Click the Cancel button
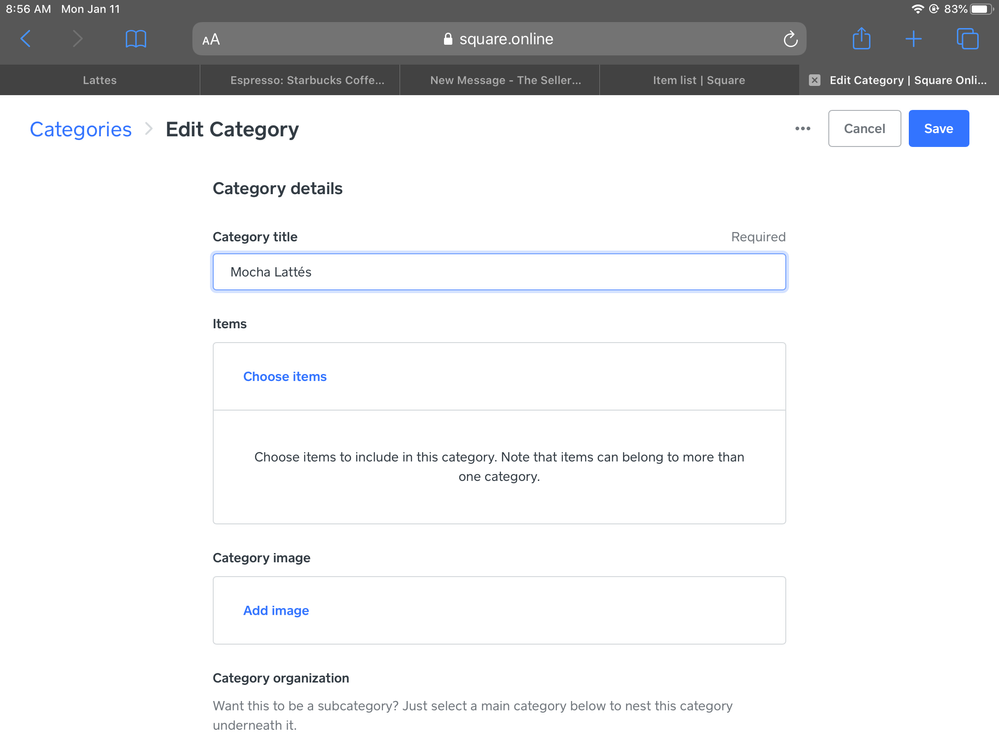Screen dimensions: 999x749 864,129
